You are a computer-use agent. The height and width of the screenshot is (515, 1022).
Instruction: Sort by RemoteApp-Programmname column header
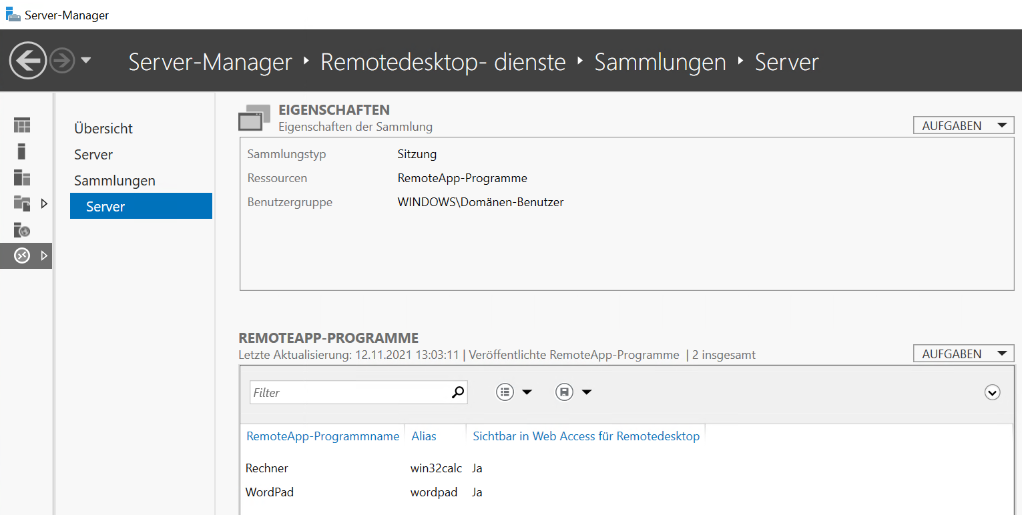click(323, 436)
